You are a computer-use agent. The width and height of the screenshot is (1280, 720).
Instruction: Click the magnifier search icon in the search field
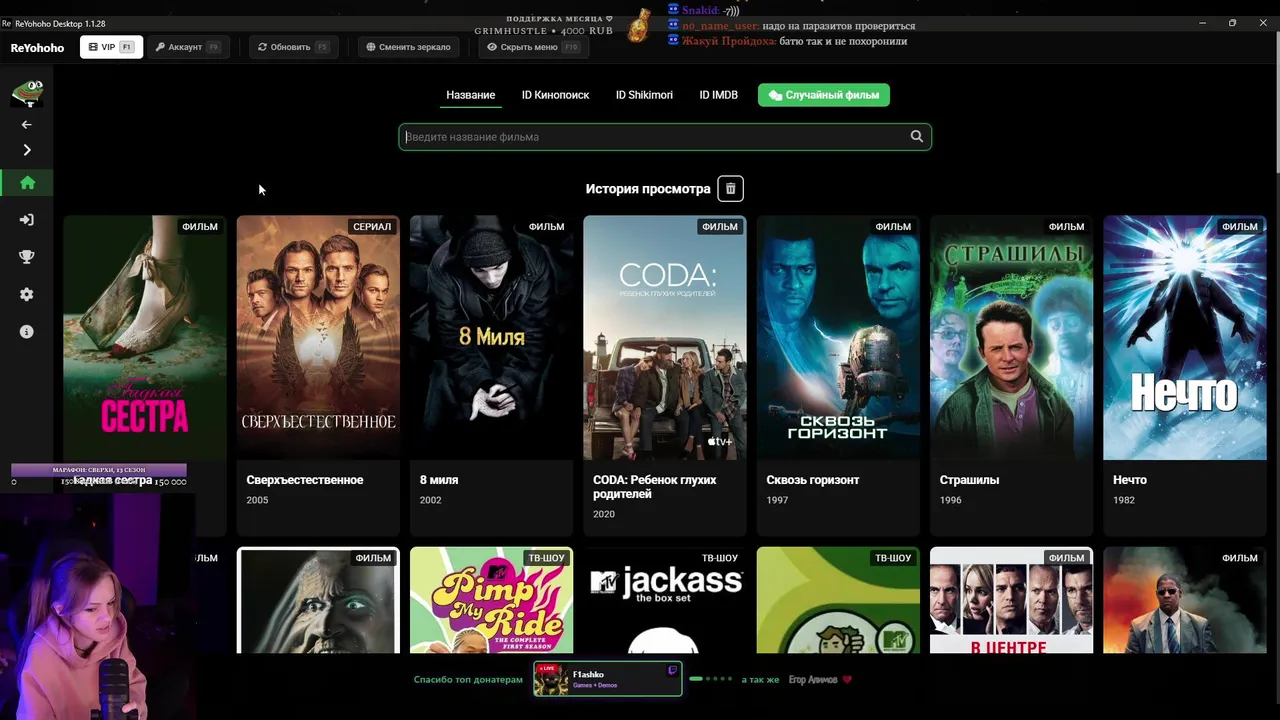916,137
